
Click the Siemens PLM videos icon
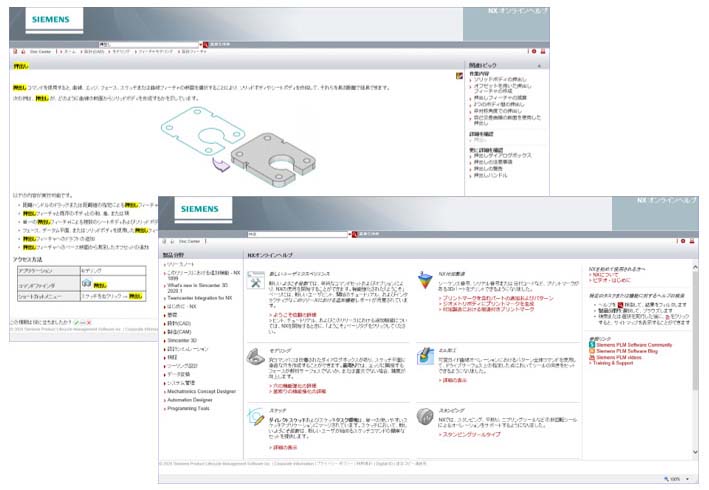(591, 357)
